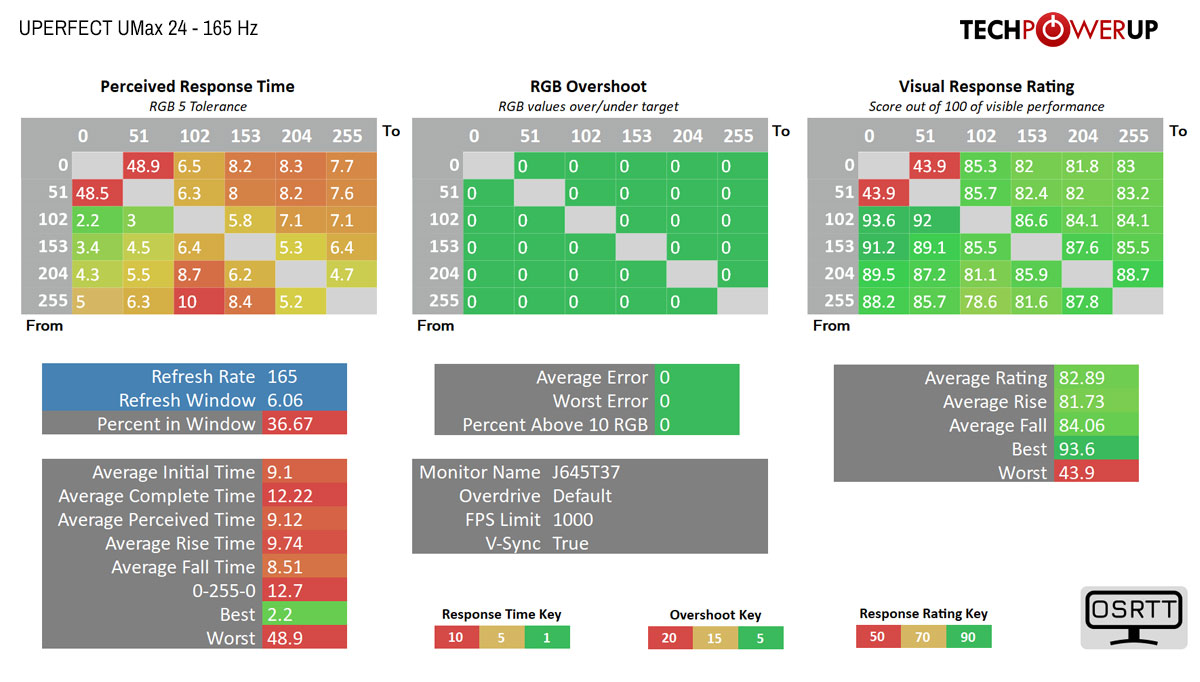Click the Overdrive setting value Default
Viewport: 1200px width, 682px height.
582,496
